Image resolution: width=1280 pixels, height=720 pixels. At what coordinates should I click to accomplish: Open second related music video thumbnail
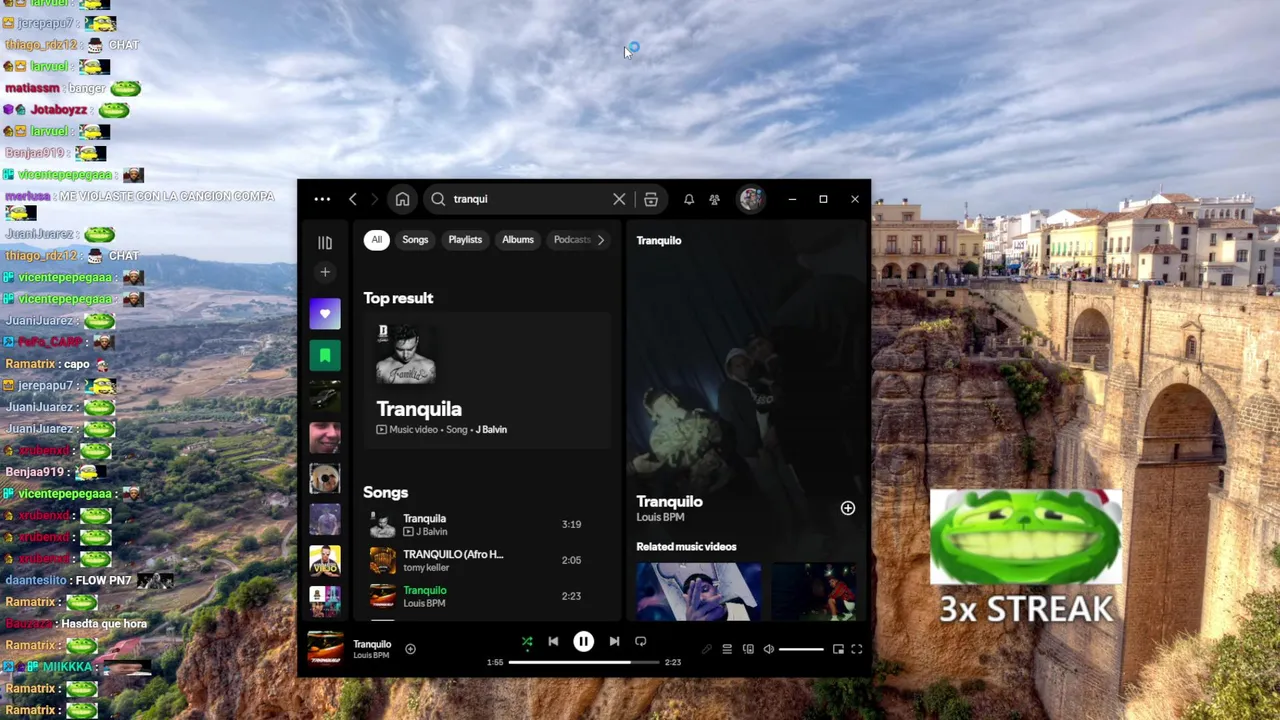tap(813, 591)
